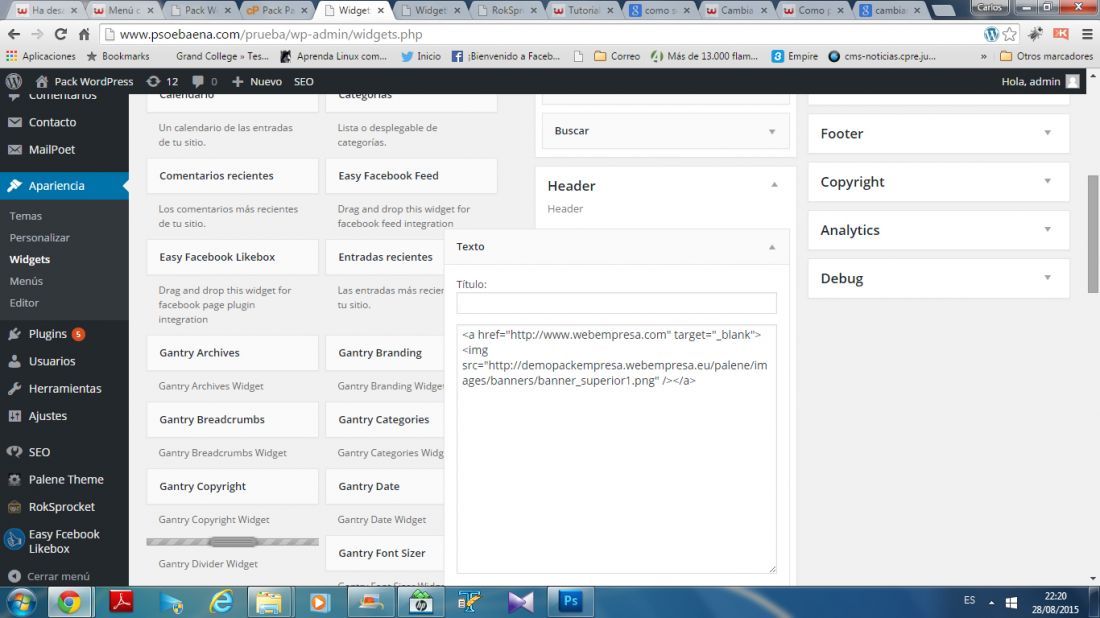Open the updates counter showing 12
1100x618 pixels.
pos(162,81)
